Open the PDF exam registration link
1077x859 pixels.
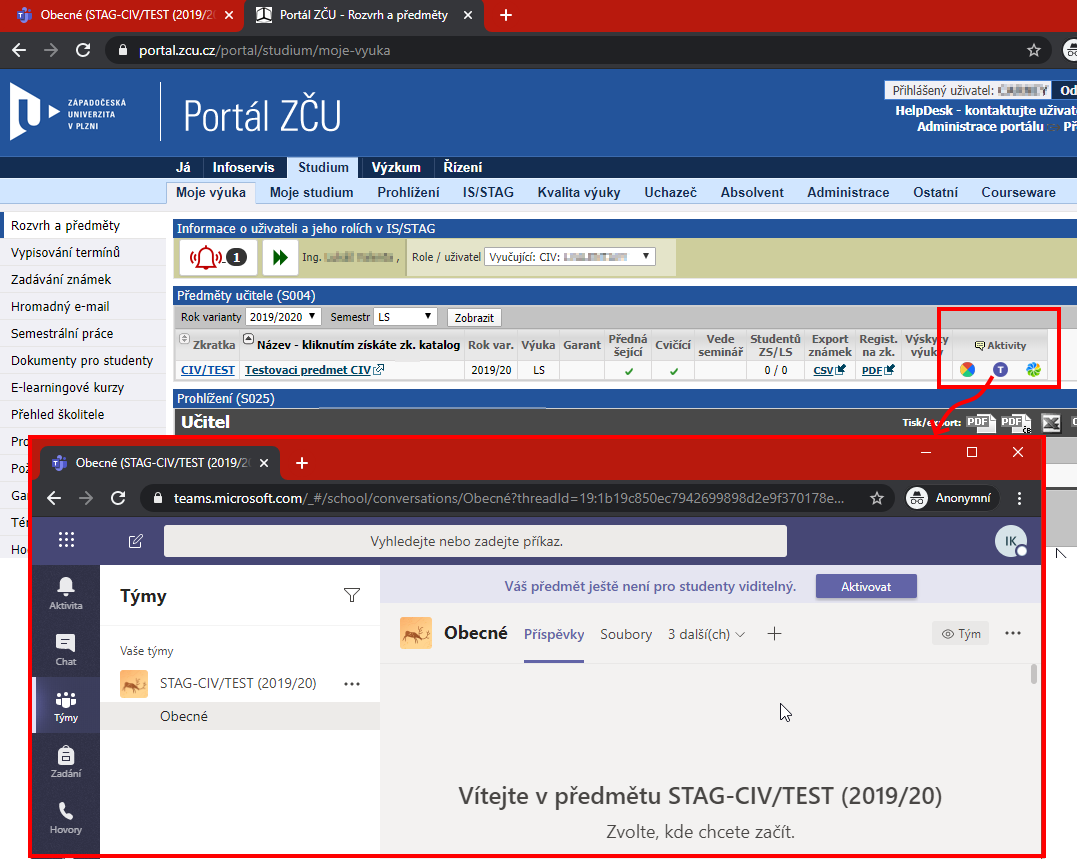[878, 370]
